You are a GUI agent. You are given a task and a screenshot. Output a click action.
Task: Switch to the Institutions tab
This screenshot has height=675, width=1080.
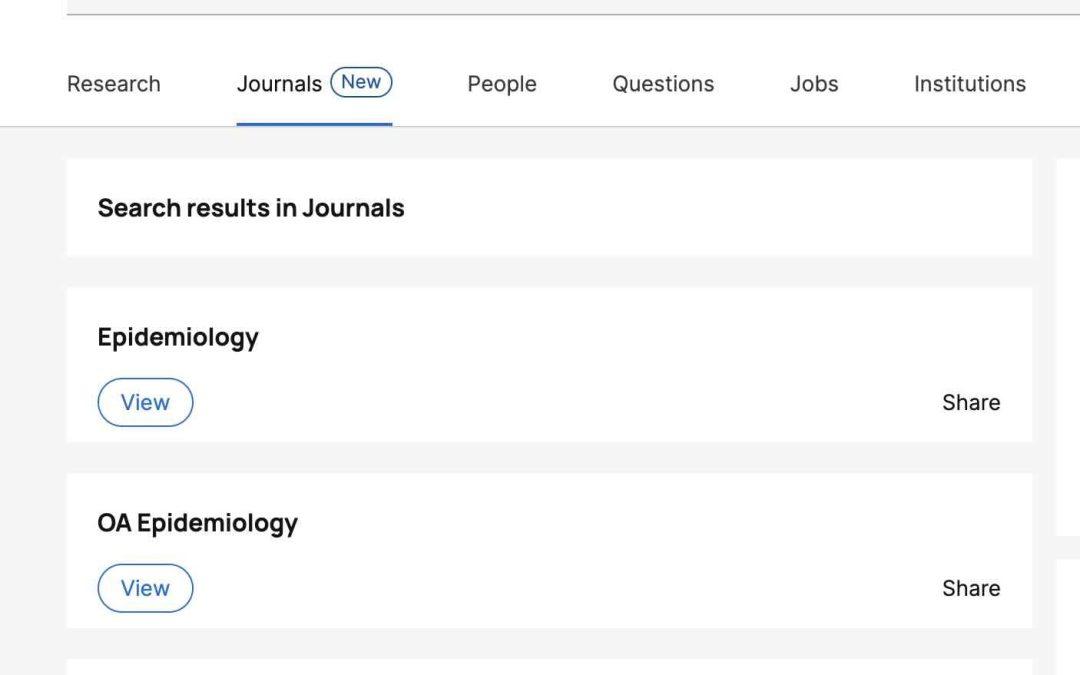pos(969,84)
